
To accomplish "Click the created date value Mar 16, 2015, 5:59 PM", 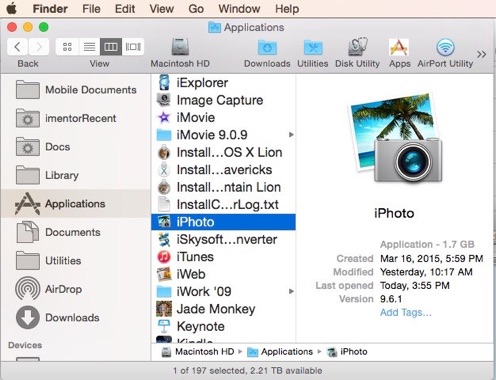I will (431, 259).
